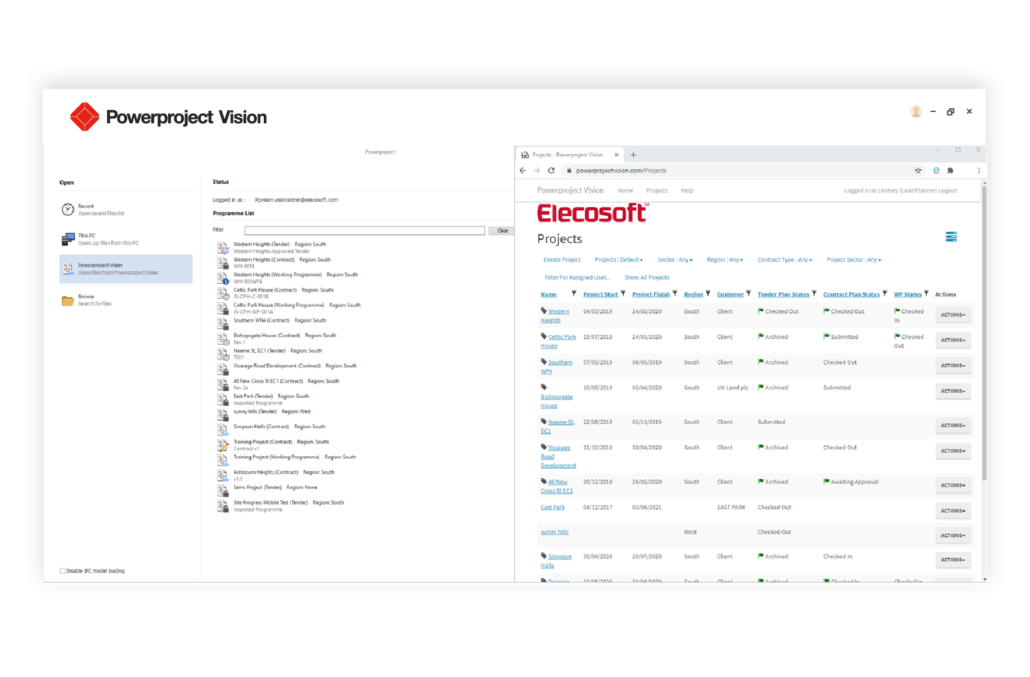Bookmark the page with the star icon
The width and height of the screenshot is (1030, 677).
[x=918, y=171]
